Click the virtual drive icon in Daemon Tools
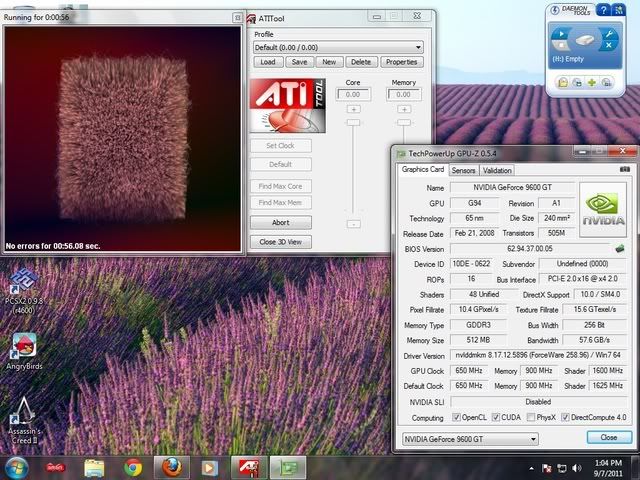The height and width of the screenshot is (480, 640). 584,40
